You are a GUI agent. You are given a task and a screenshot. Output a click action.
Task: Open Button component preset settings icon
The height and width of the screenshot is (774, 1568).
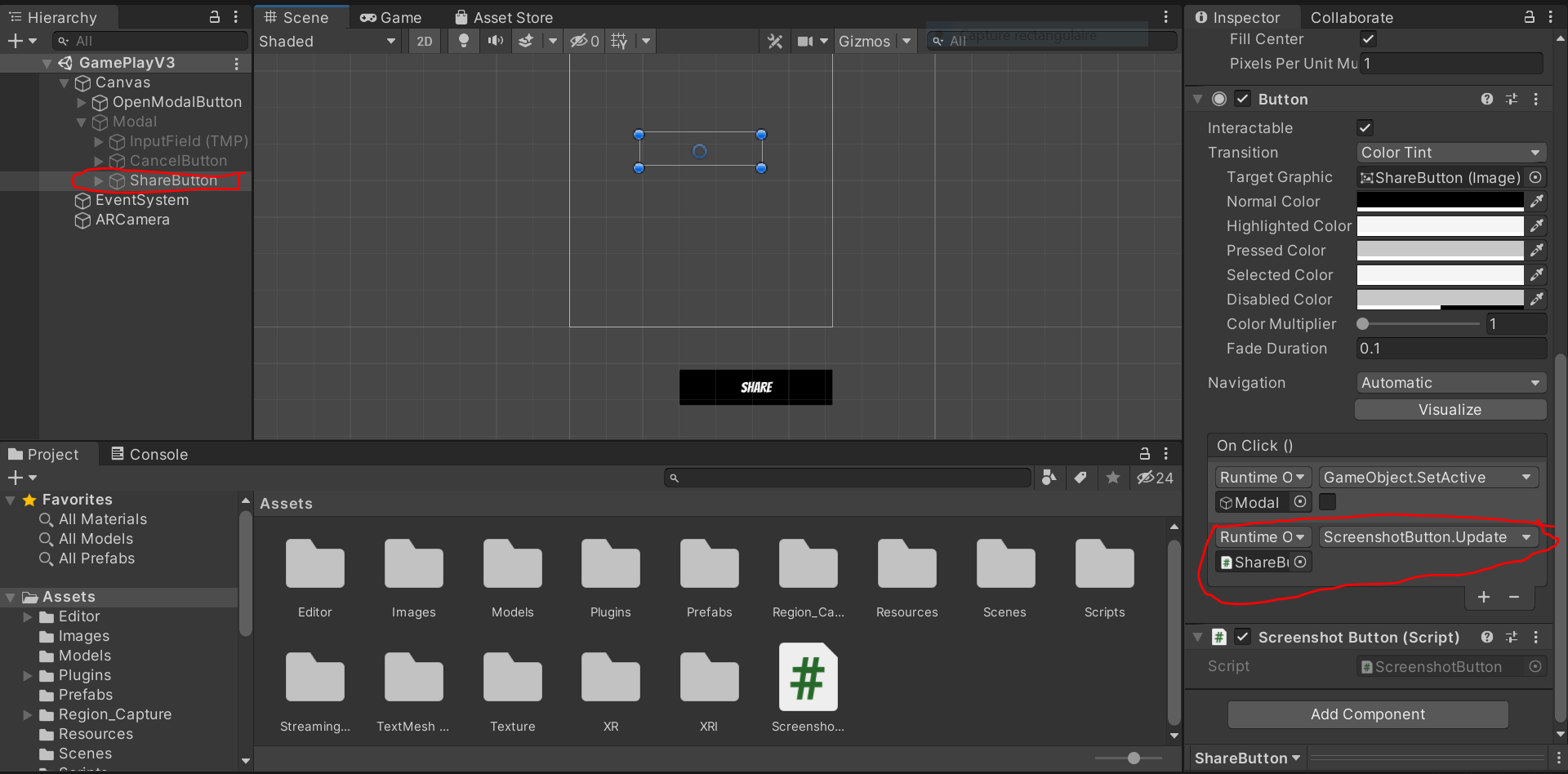coord(1512,99)
